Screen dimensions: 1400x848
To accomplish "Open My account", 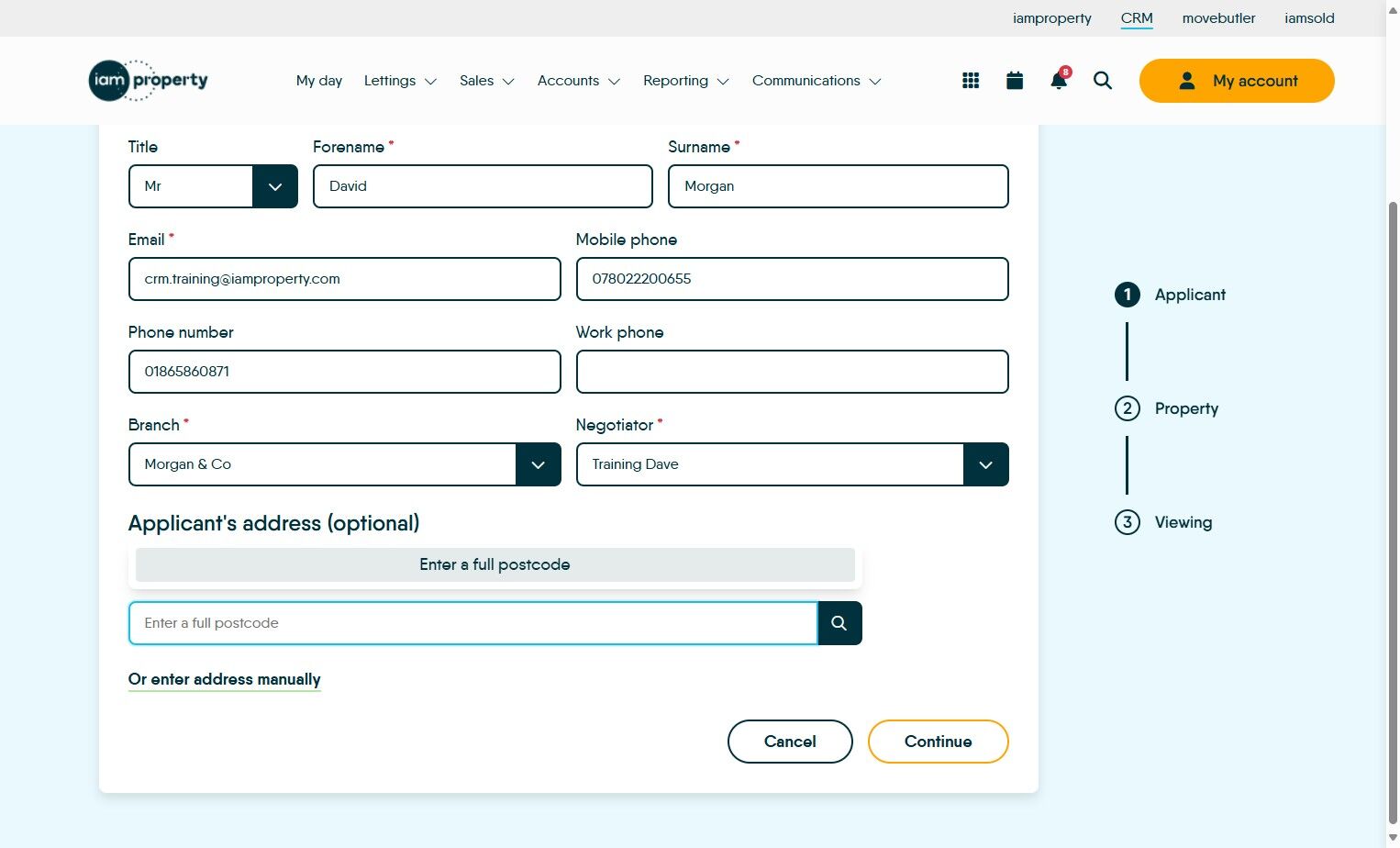I will click(1237, 81).
